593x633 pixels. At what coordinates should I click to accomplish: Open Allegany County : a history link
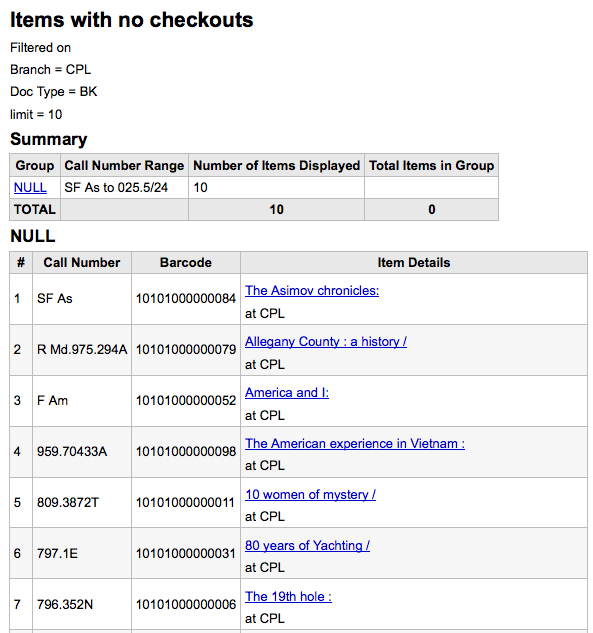[326, 342]
